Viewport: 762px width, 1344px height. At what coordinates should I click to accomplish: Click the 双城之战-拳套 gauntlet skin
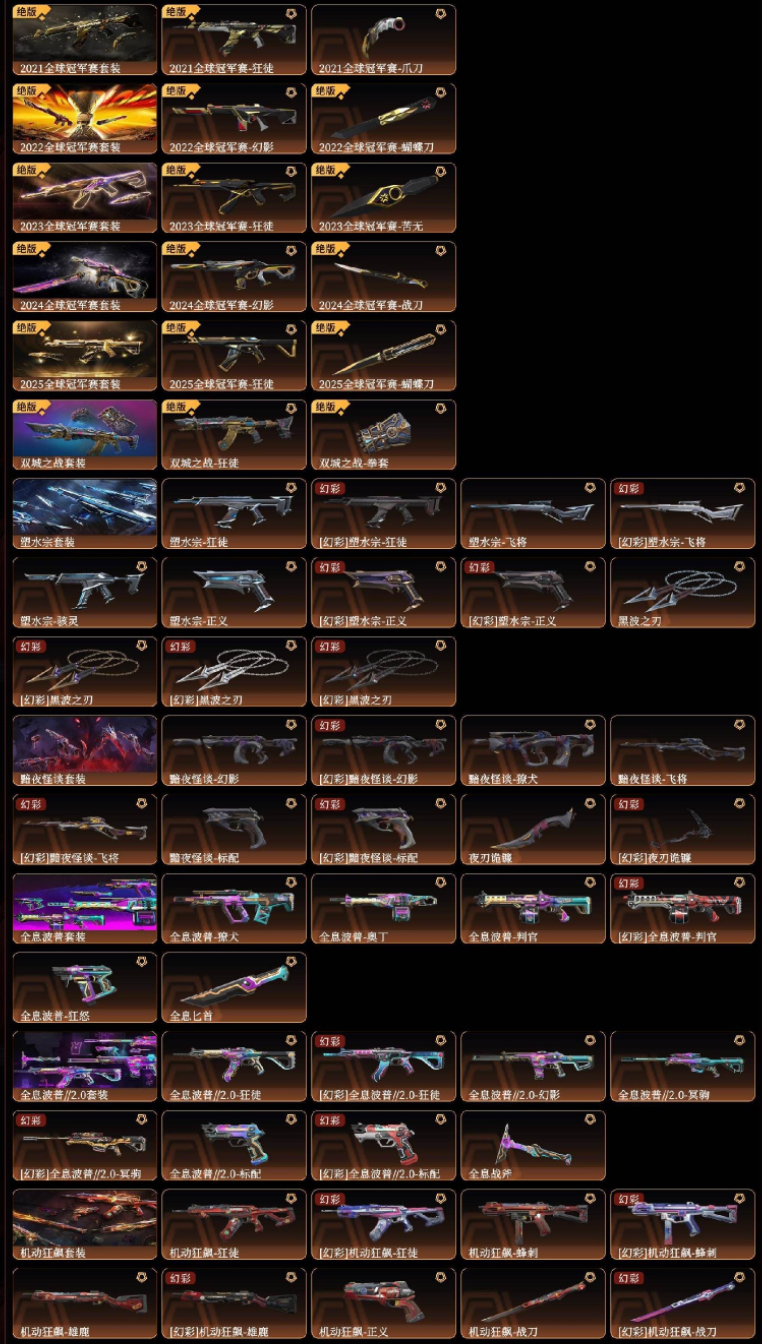pos(383,435)
